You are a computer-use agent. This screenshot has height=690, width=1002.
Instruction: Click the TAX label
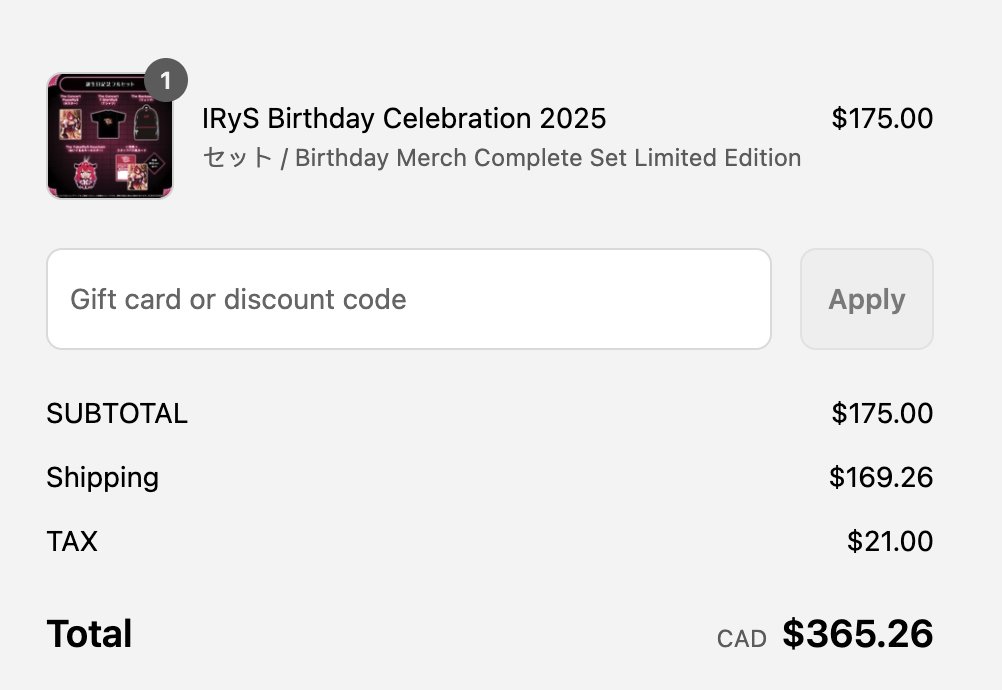(72, 542)
